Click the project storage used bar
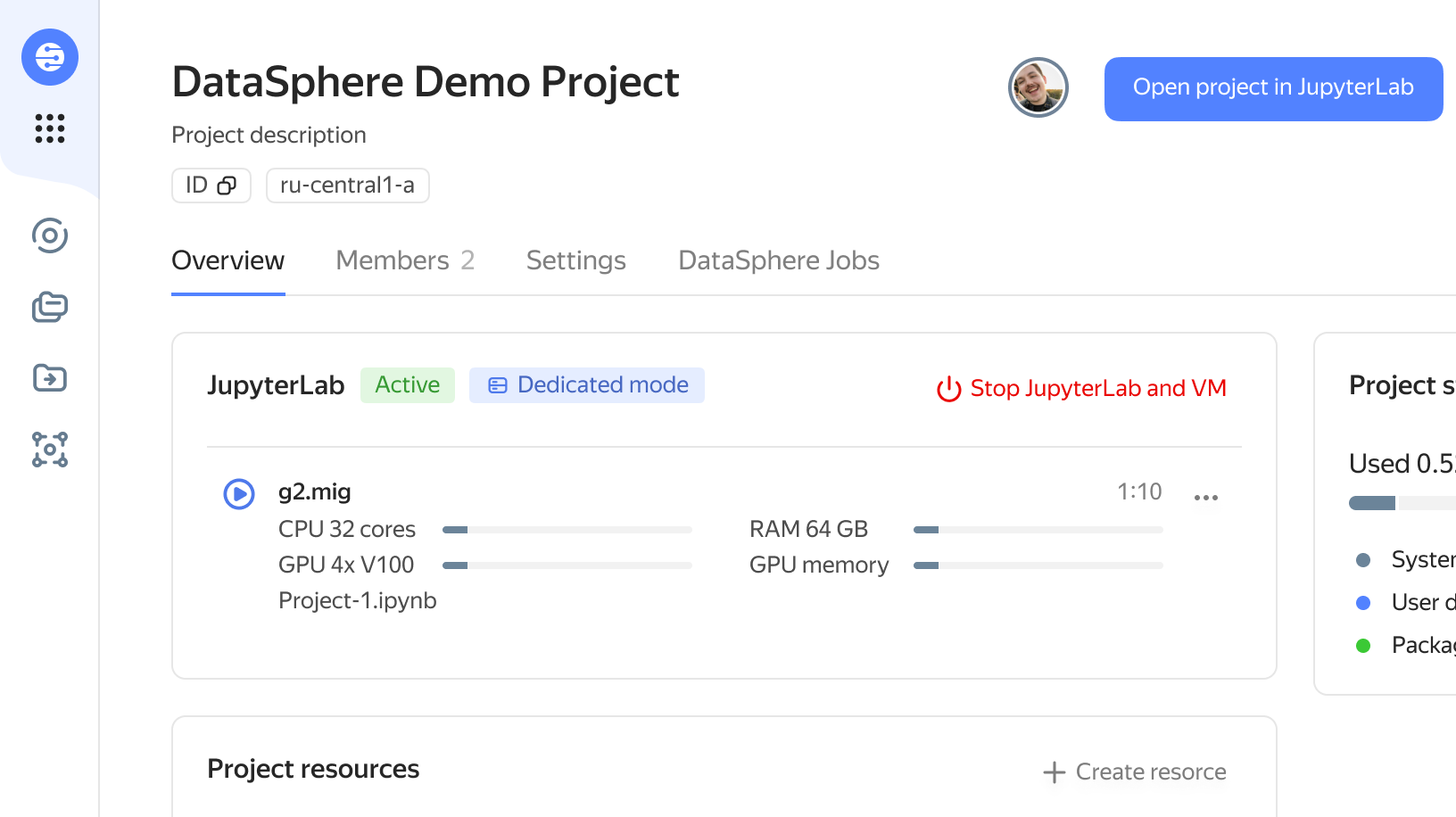The image size is (1456, 817). point(1402,503)
